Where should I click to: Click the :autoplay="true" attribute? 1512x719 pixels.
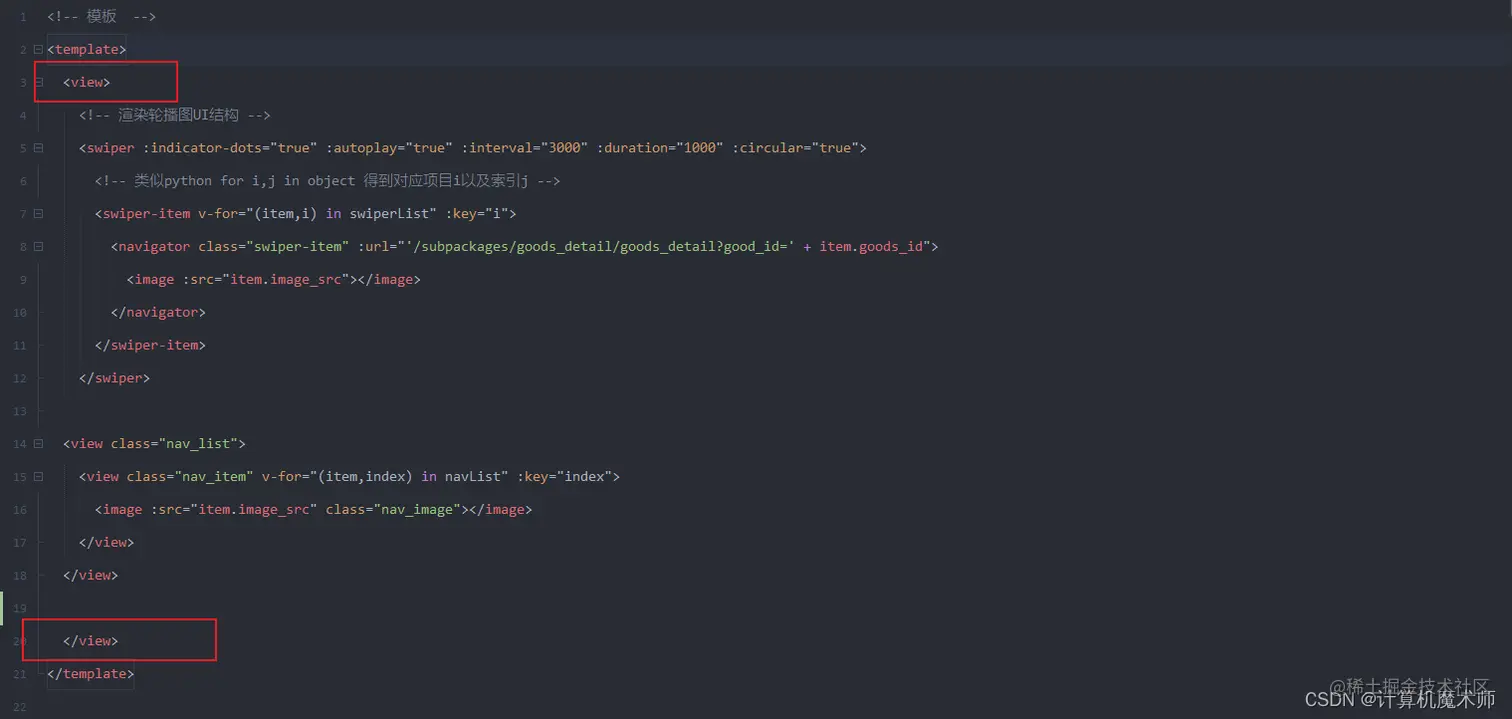pyautogui.click(x=390, y=148)
